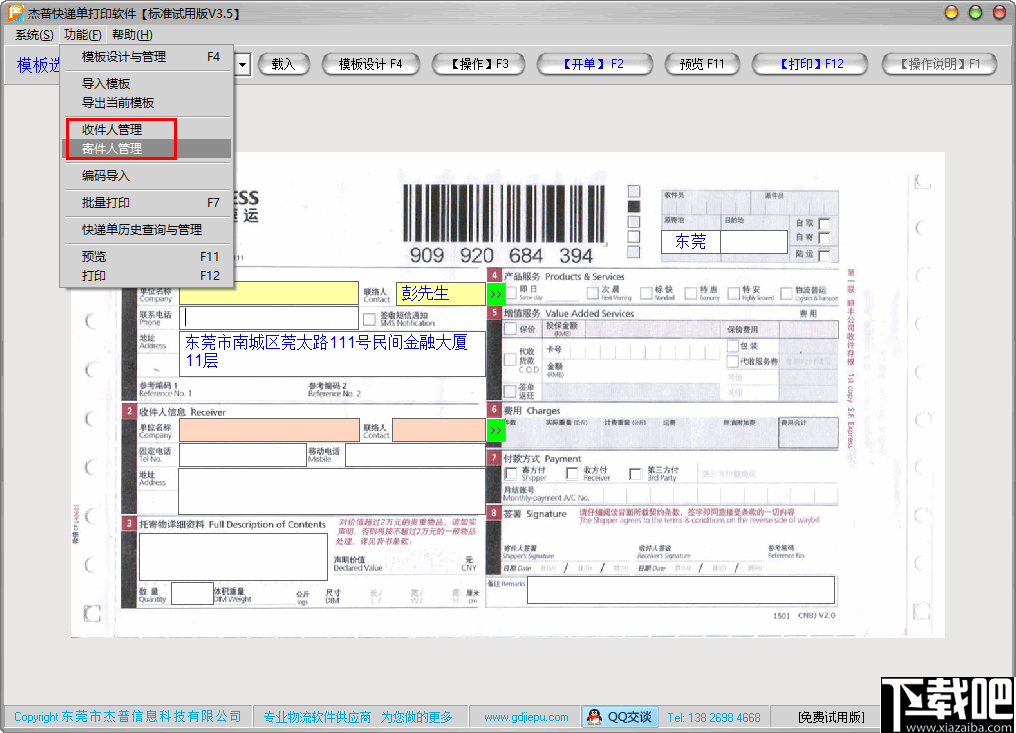The image size is (1016, 733).
Task: Click the sender phone input field
Action: tap(269, 318)
